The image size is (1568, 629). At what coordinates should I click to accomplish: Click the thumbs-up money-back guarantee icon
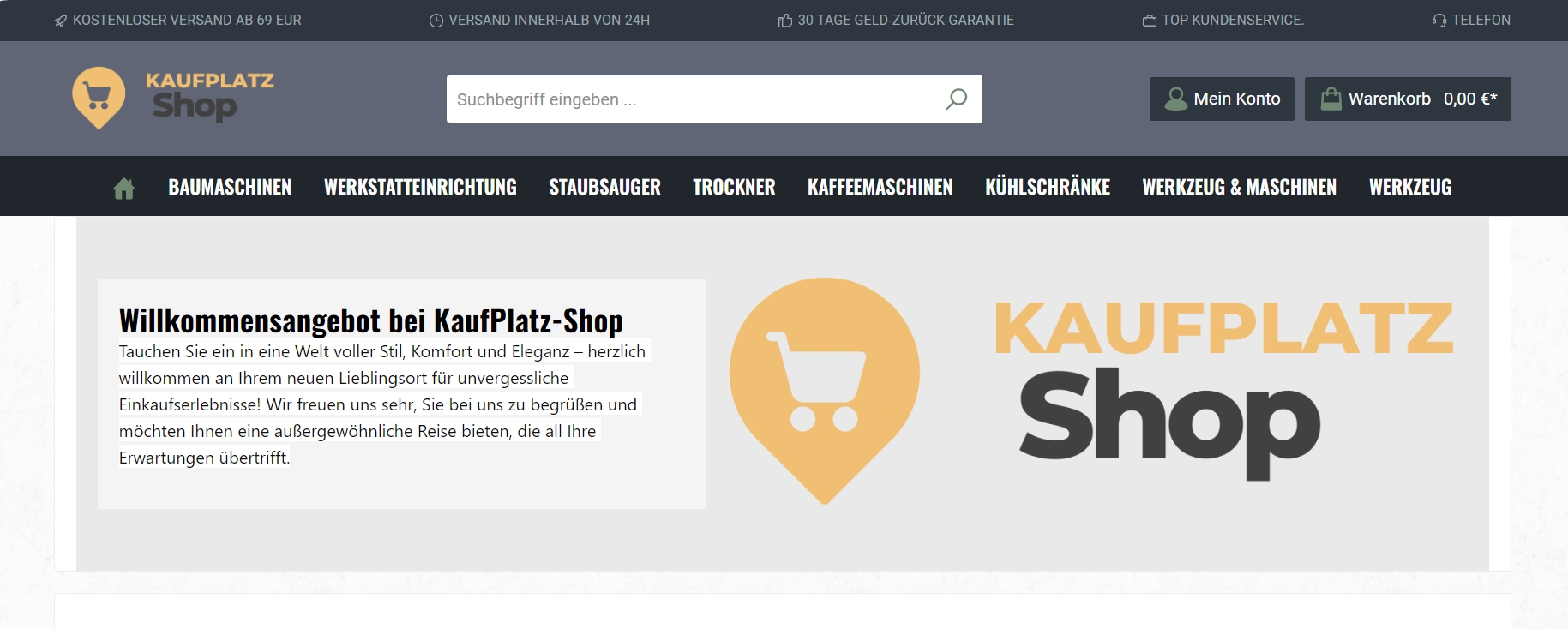[x=785, y=21]
